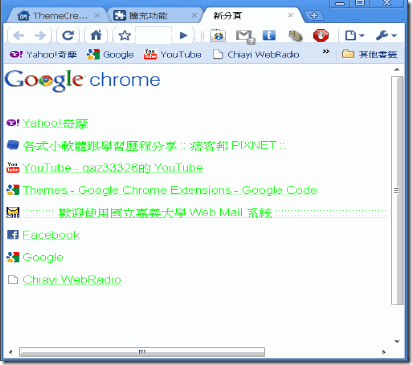Click the scroll down arrow
The width and height of the screenshot is (412, 365).
coord(397,341)
